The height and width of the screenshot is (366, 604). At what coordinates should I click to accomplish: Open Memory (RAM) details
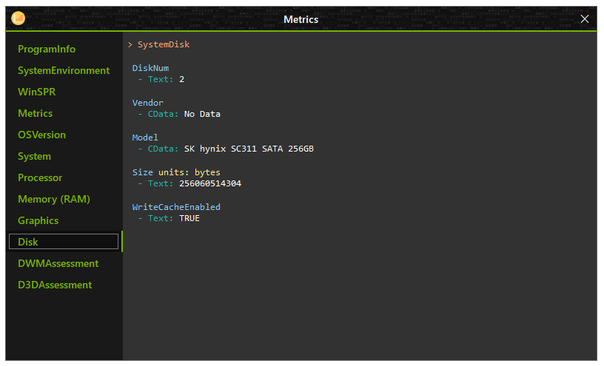click(x=54, y=199)
